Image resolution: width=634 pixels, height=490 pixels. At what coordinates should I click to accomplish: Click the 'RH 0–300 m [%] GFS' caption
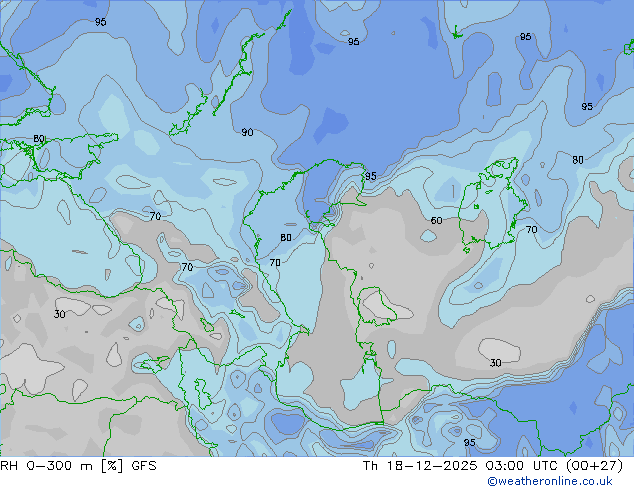coord(78,466)
